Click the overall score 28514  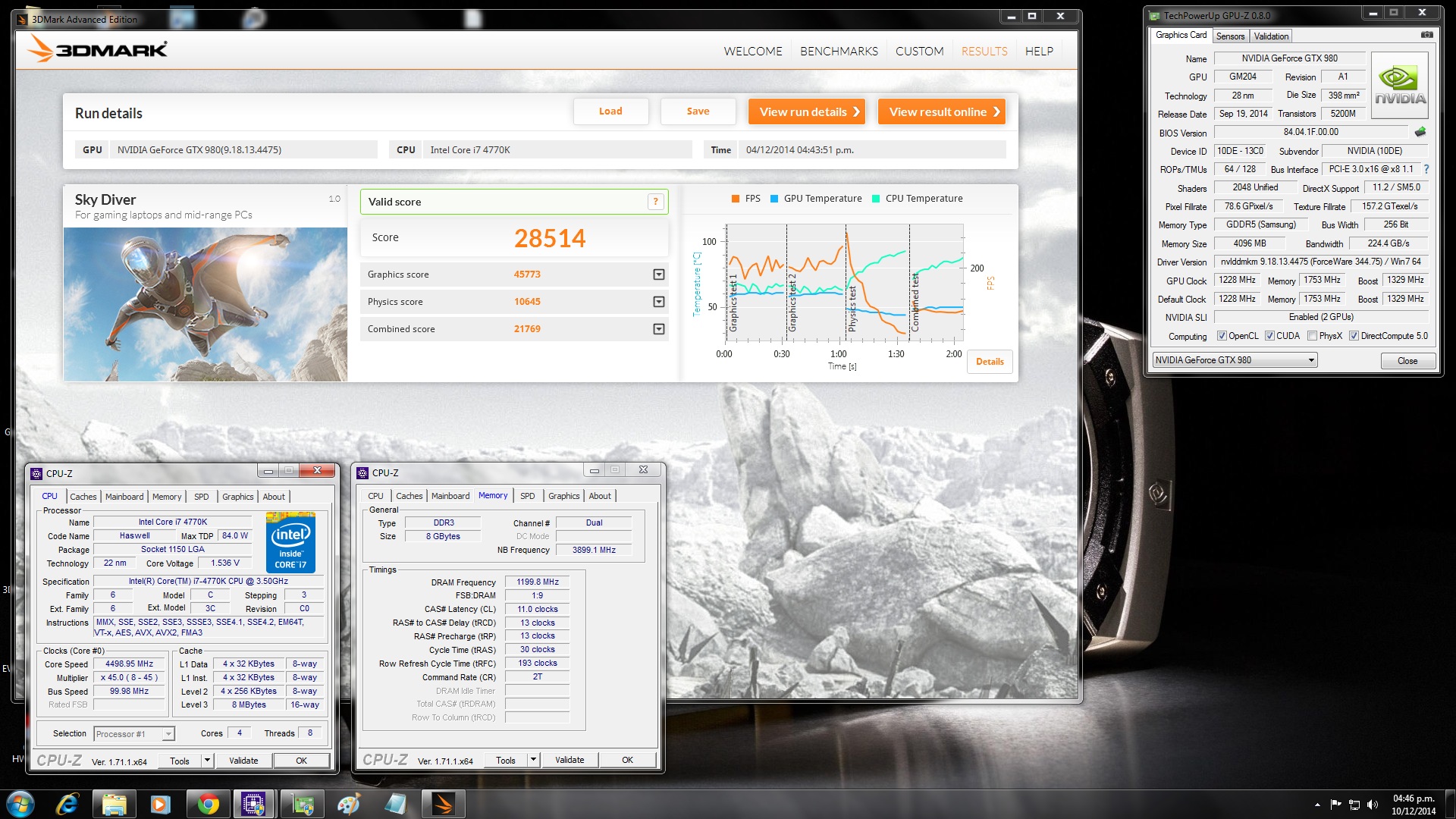click(550, 238)
